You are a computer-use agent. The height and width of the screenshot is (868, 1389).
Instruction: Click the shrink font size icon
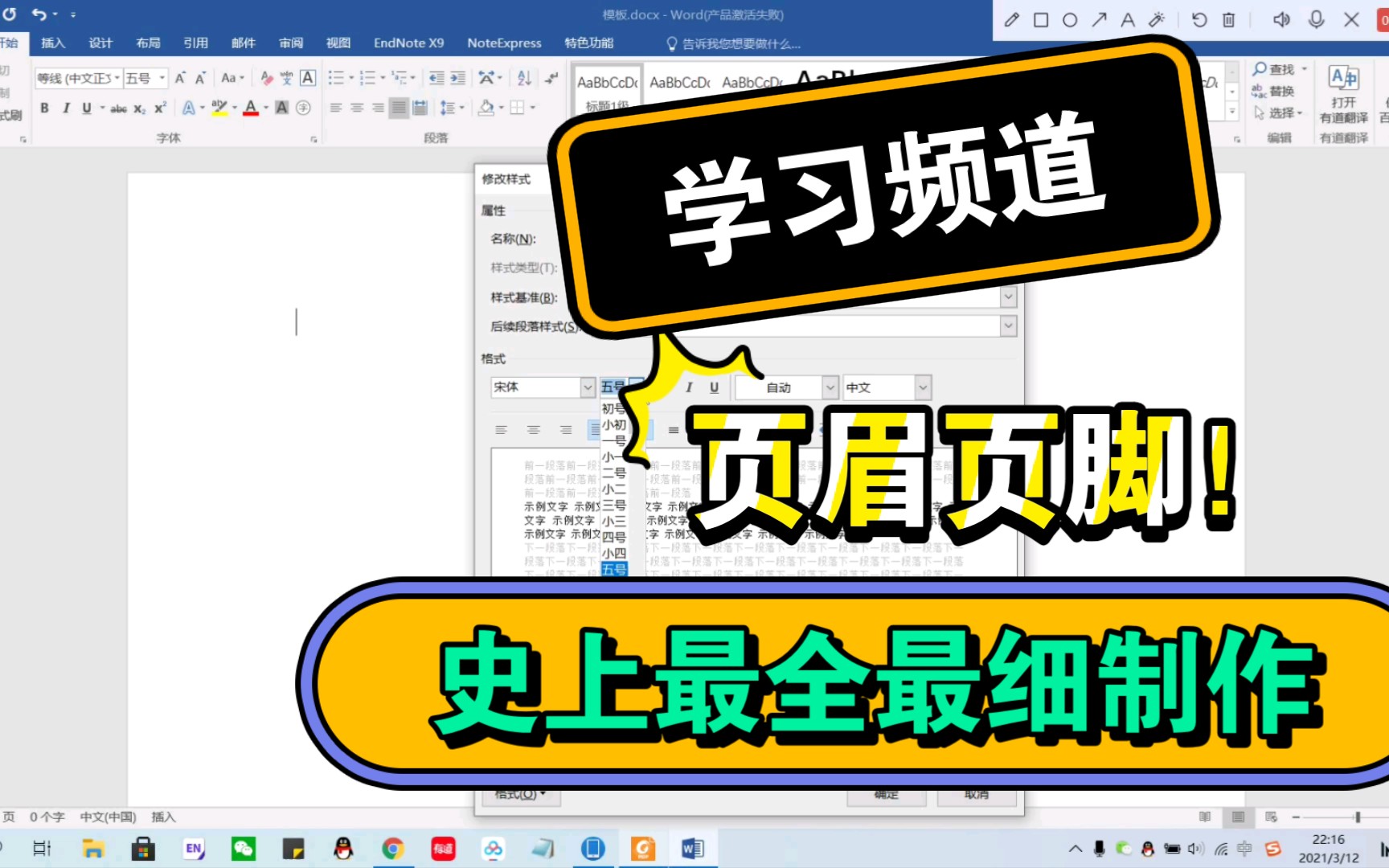(x=200, y=78)
